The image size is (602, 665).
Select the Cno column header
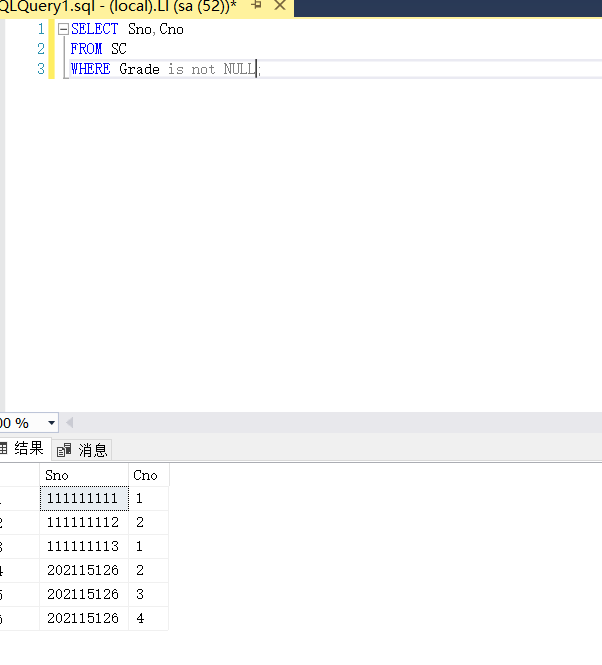(x=148, y=475)
